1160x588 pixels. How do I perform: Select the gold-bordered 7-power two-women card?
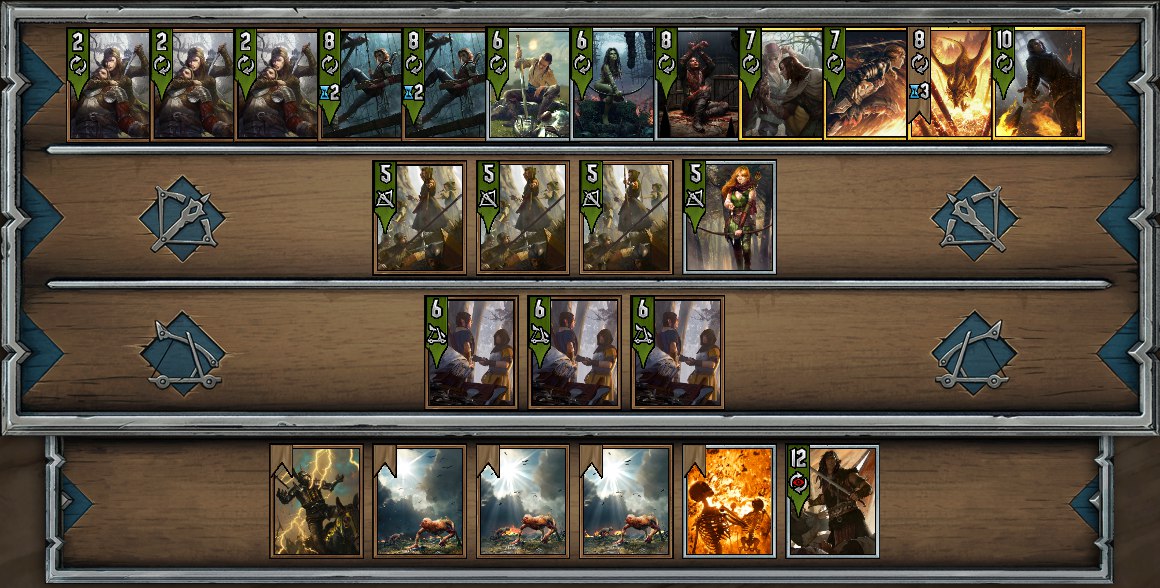(781, 84)
